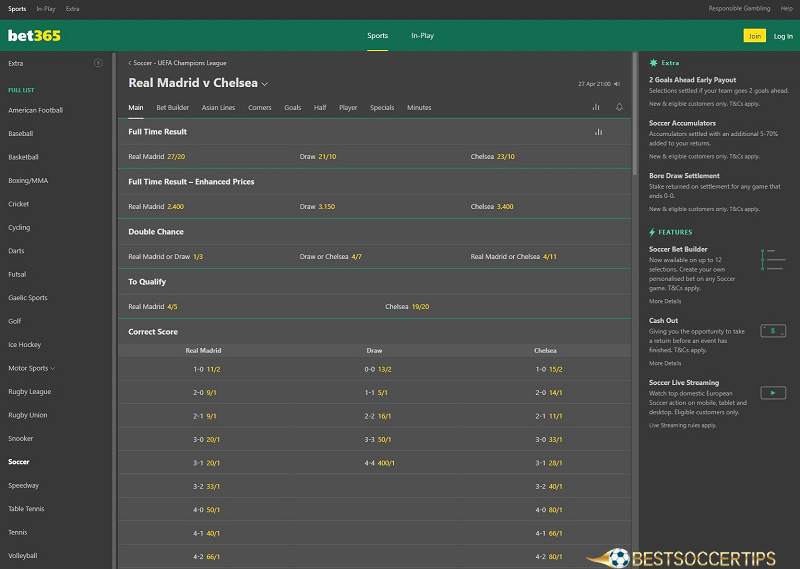The width and height of the screenshot is (800, 569).
Task: Collapse the Full Time Result – Enhanced Prices section
Action: (x=374, y=182)
